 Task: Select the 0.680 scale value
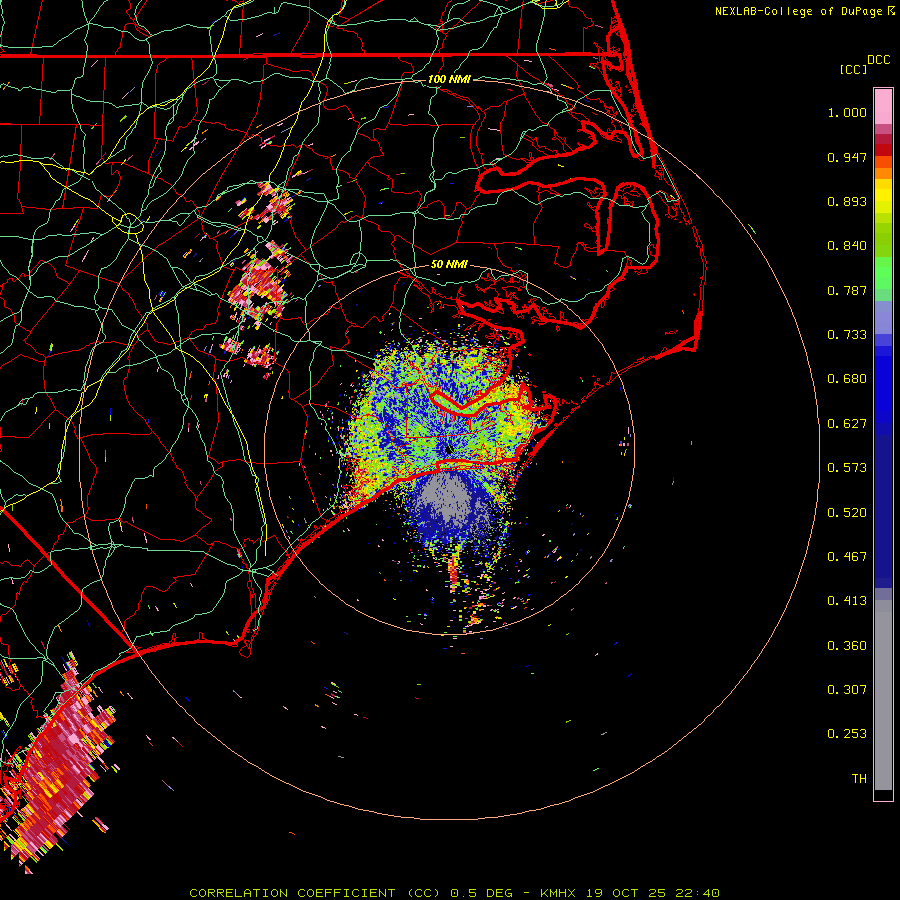[847, 379]
